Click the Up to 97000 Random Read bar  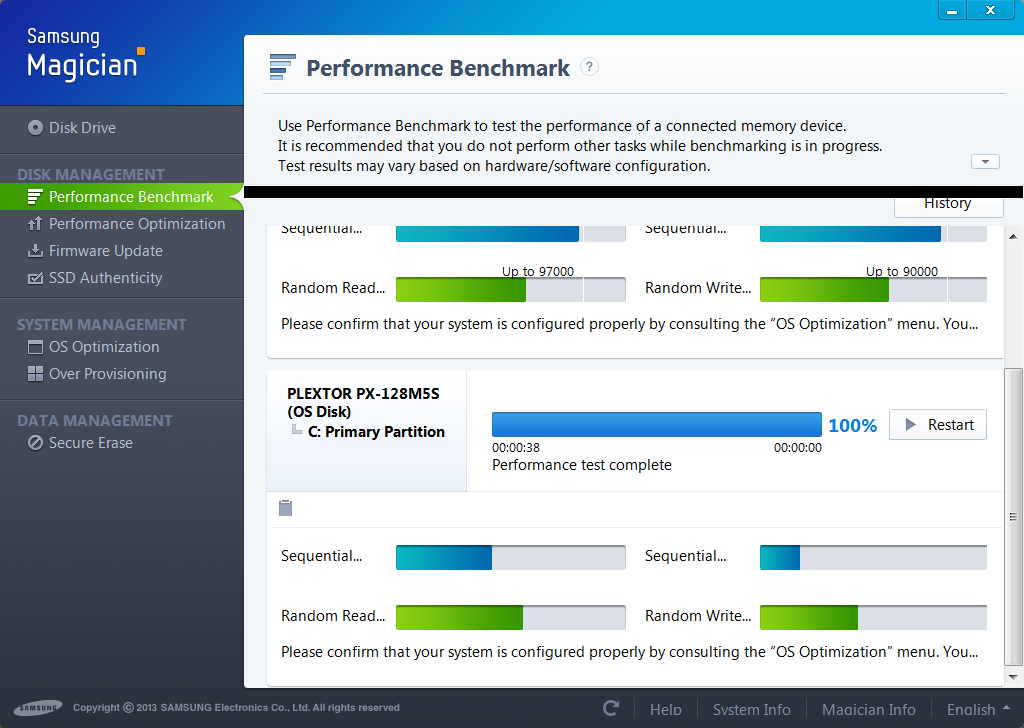click(511, 289)
